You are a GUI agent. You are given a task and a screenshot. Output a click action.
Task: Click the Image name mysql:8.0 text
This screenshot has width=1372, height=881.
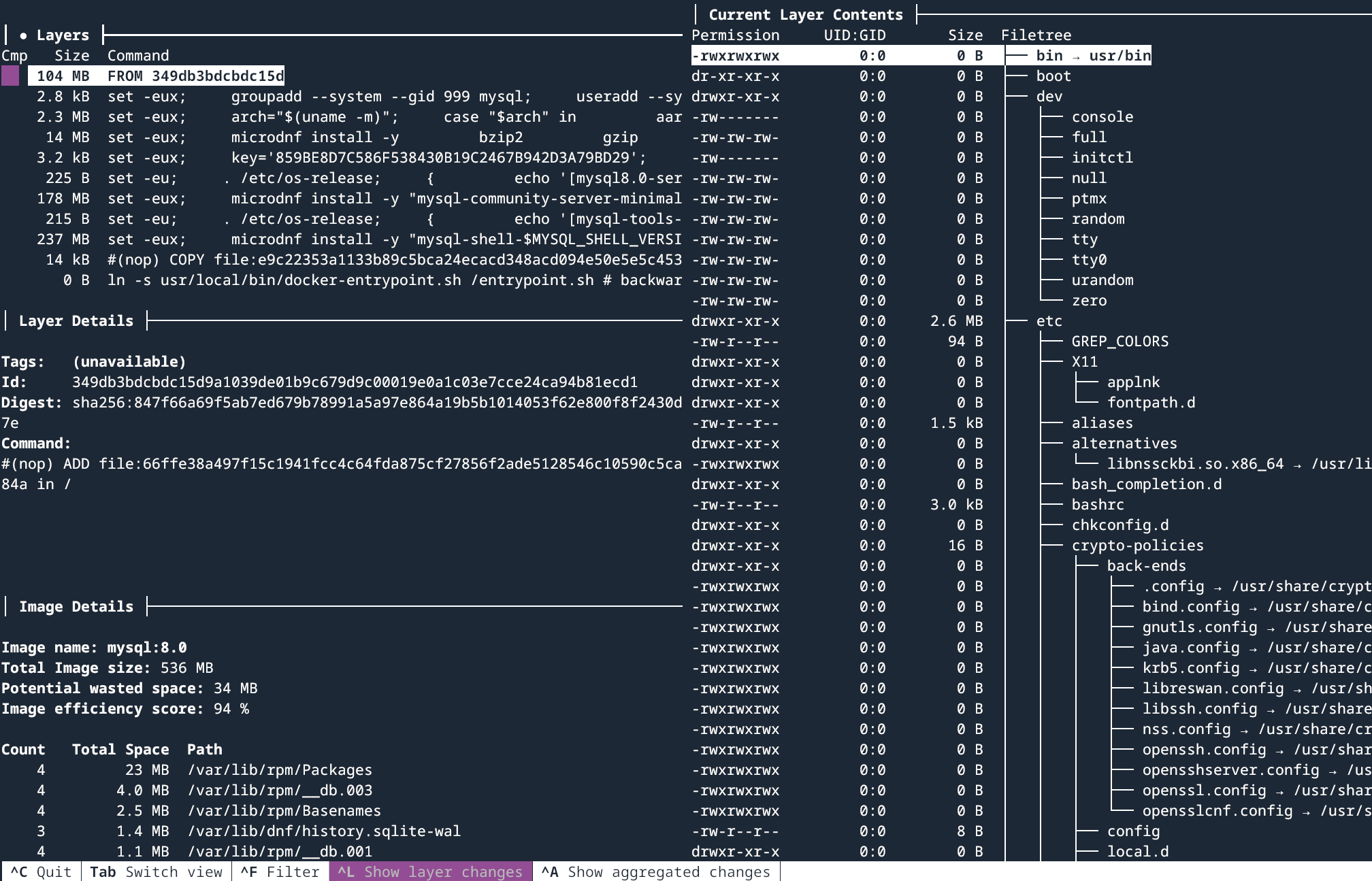(94, 648)
